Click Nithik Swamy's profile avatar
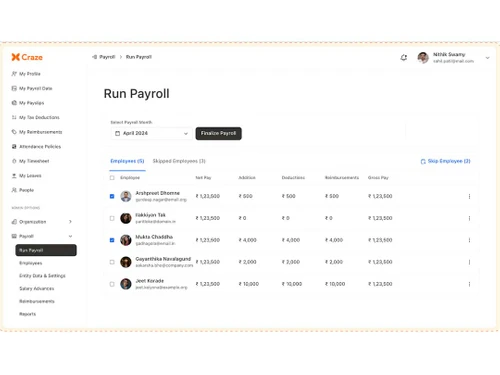This screenshot has height=375, width=500. click(423, 57)
